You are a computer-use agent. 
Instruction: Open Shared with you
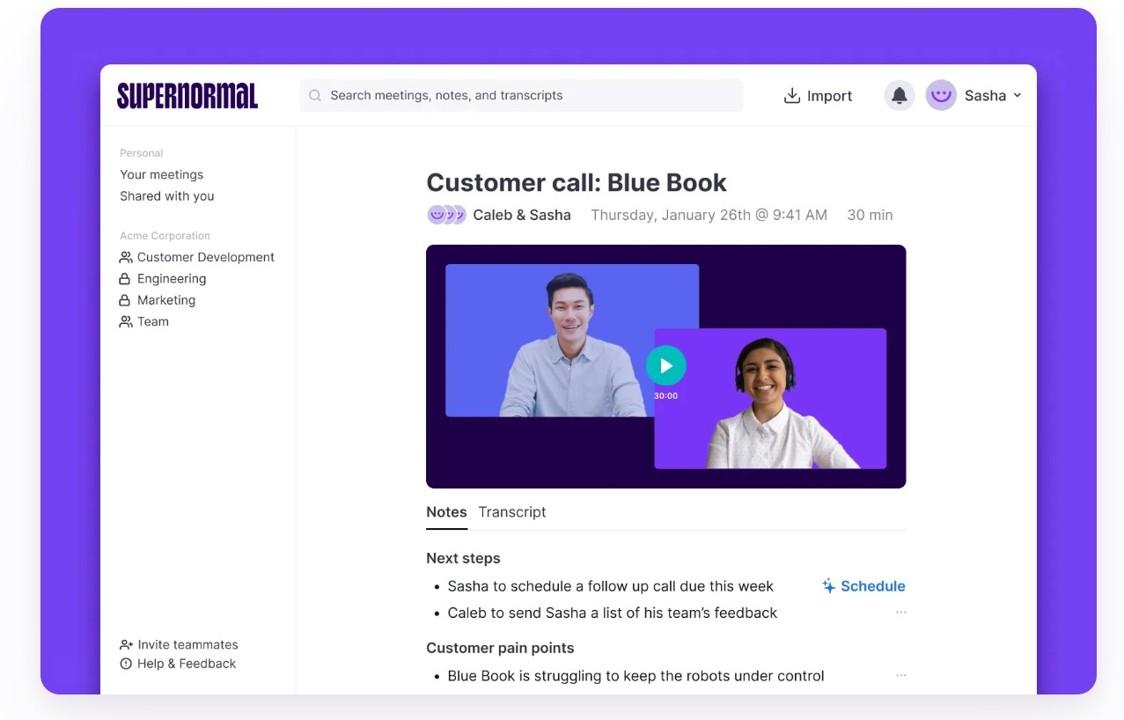[x=167, y=196]
